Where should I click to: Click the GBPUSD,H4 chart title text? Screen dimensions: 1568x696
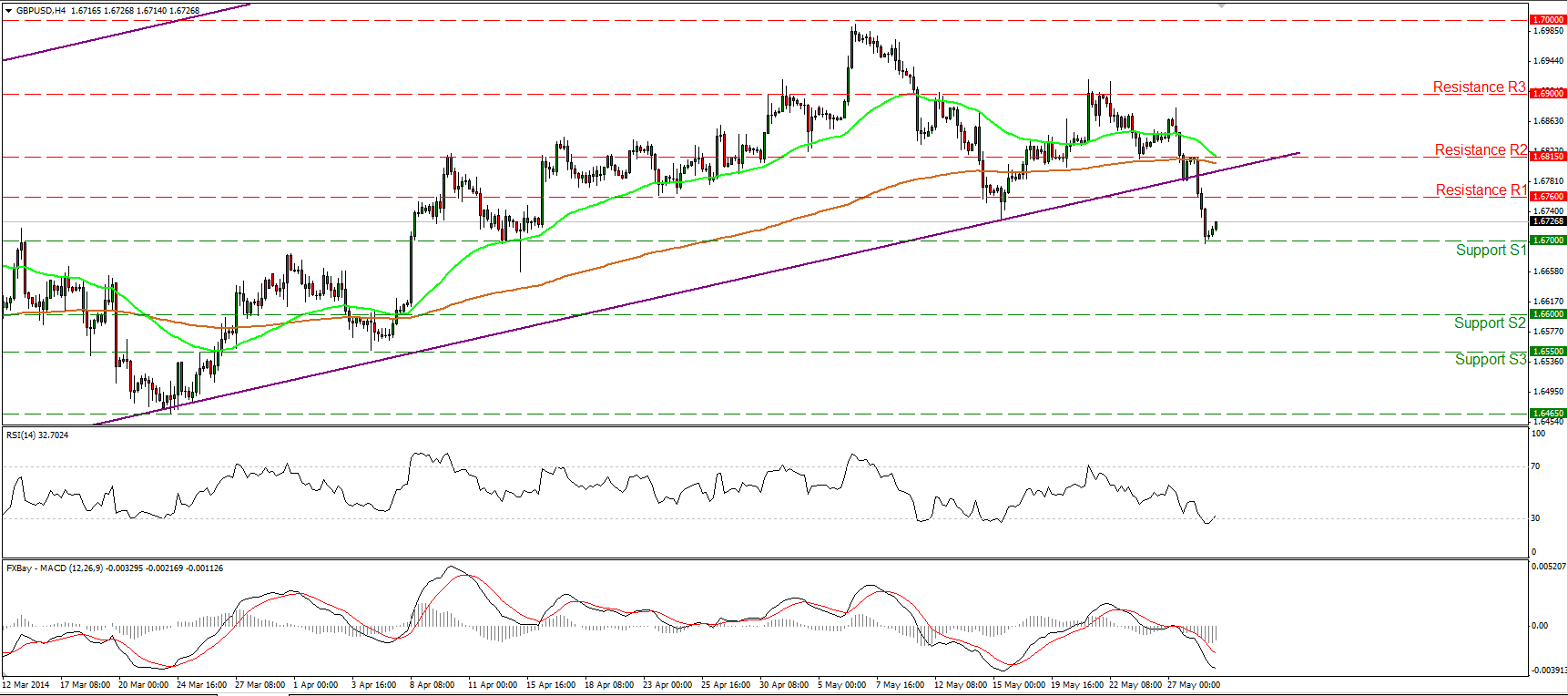coord(41,11)
